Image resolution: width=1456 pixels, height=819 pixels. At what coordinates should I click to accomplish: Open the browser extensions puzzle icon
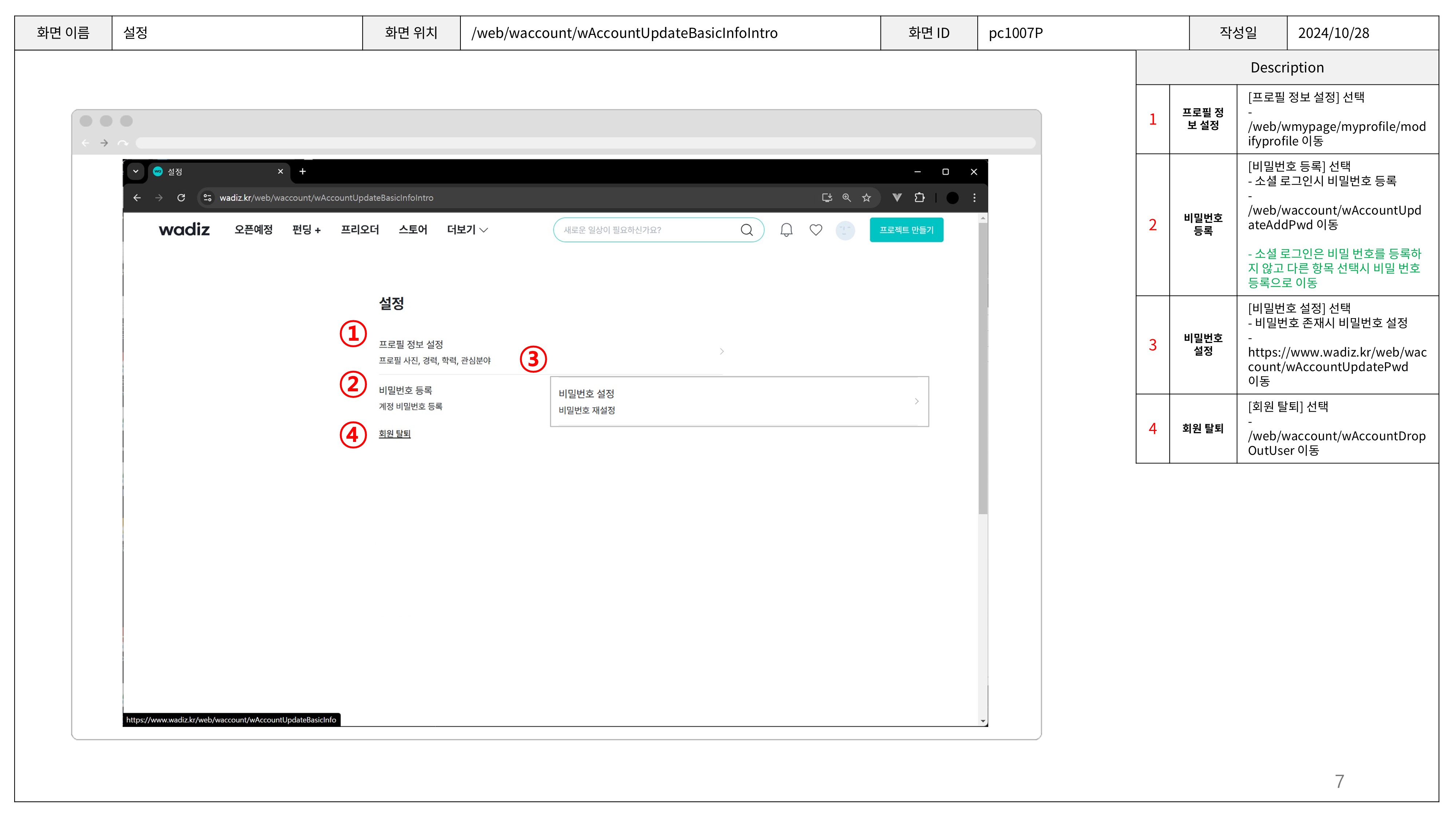pos(919,198)
